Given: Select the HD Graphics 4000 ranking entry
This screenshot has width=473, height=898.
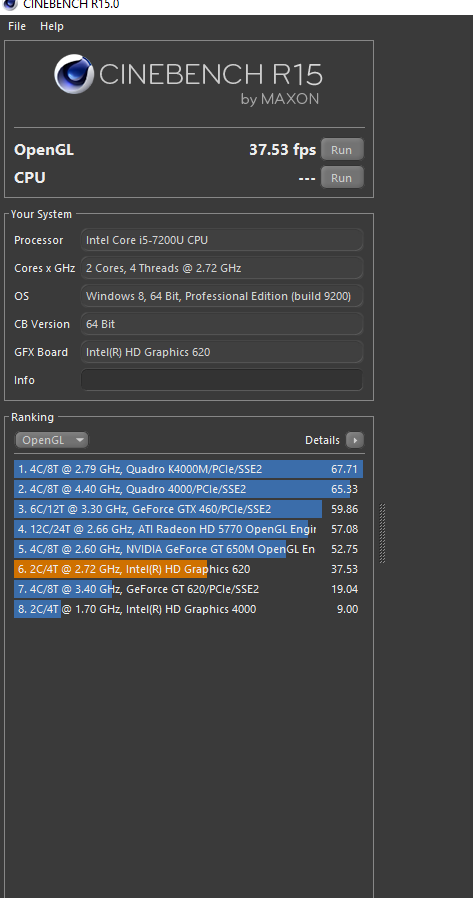Looking at the screenshot, I should click(188, 609).
